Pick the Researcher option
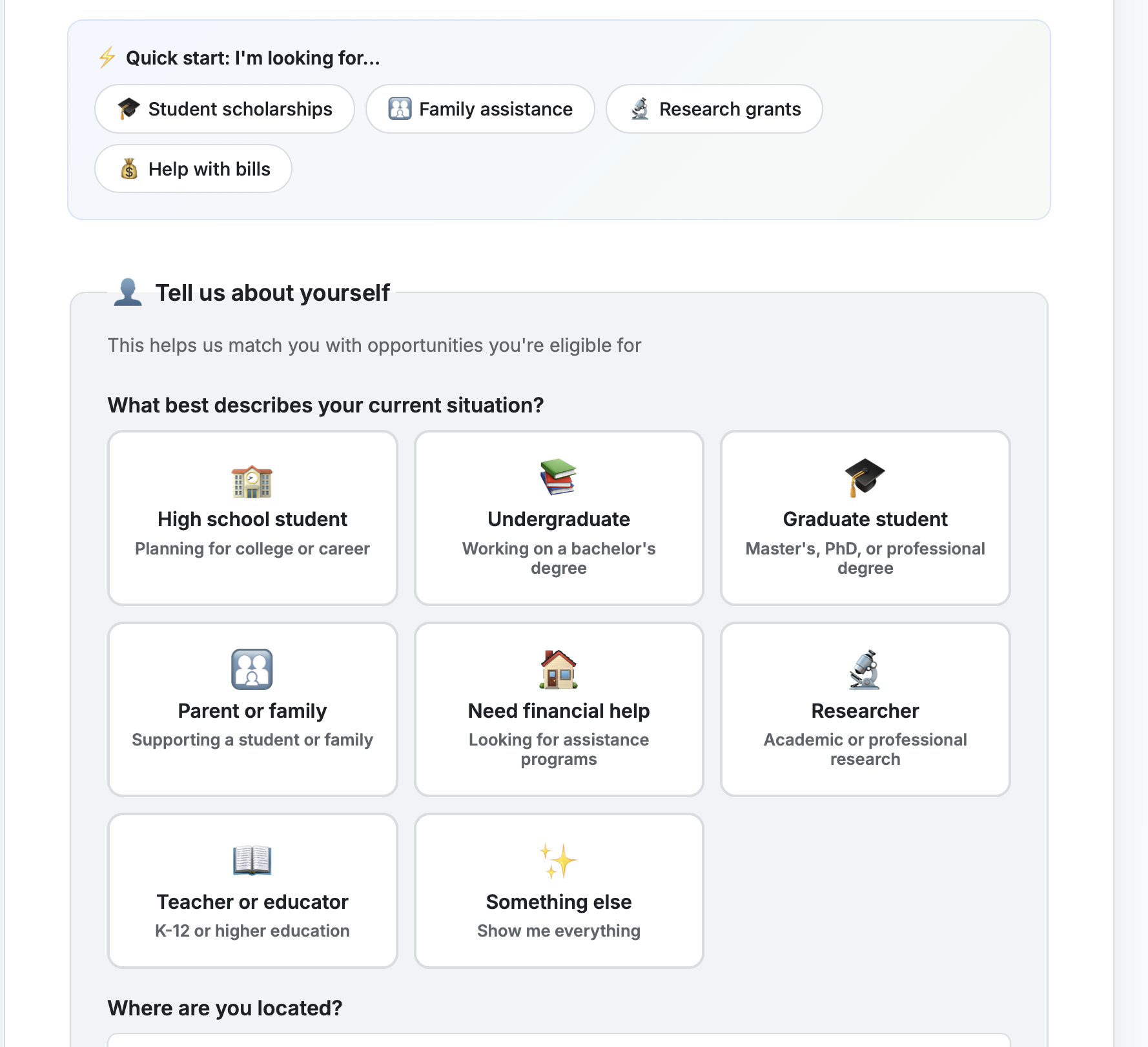The width and height of the screenshot is (1148, 1047). tap(865, 710)
